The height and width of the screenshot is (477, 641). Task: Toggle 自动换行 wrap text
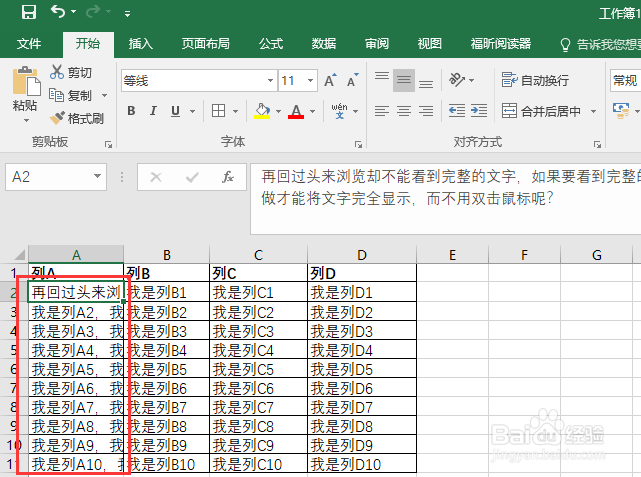pos(536,80)
